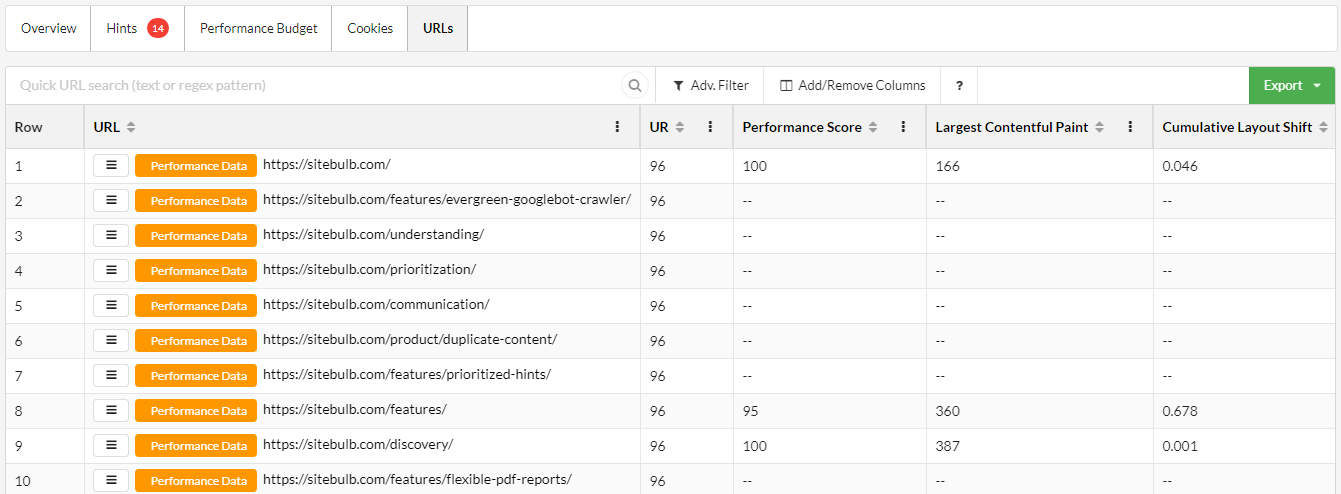Click the sitebulb.com/understanding/ URL text
The height and width of the screenshot is (494, 1341).
pos(373,234)
